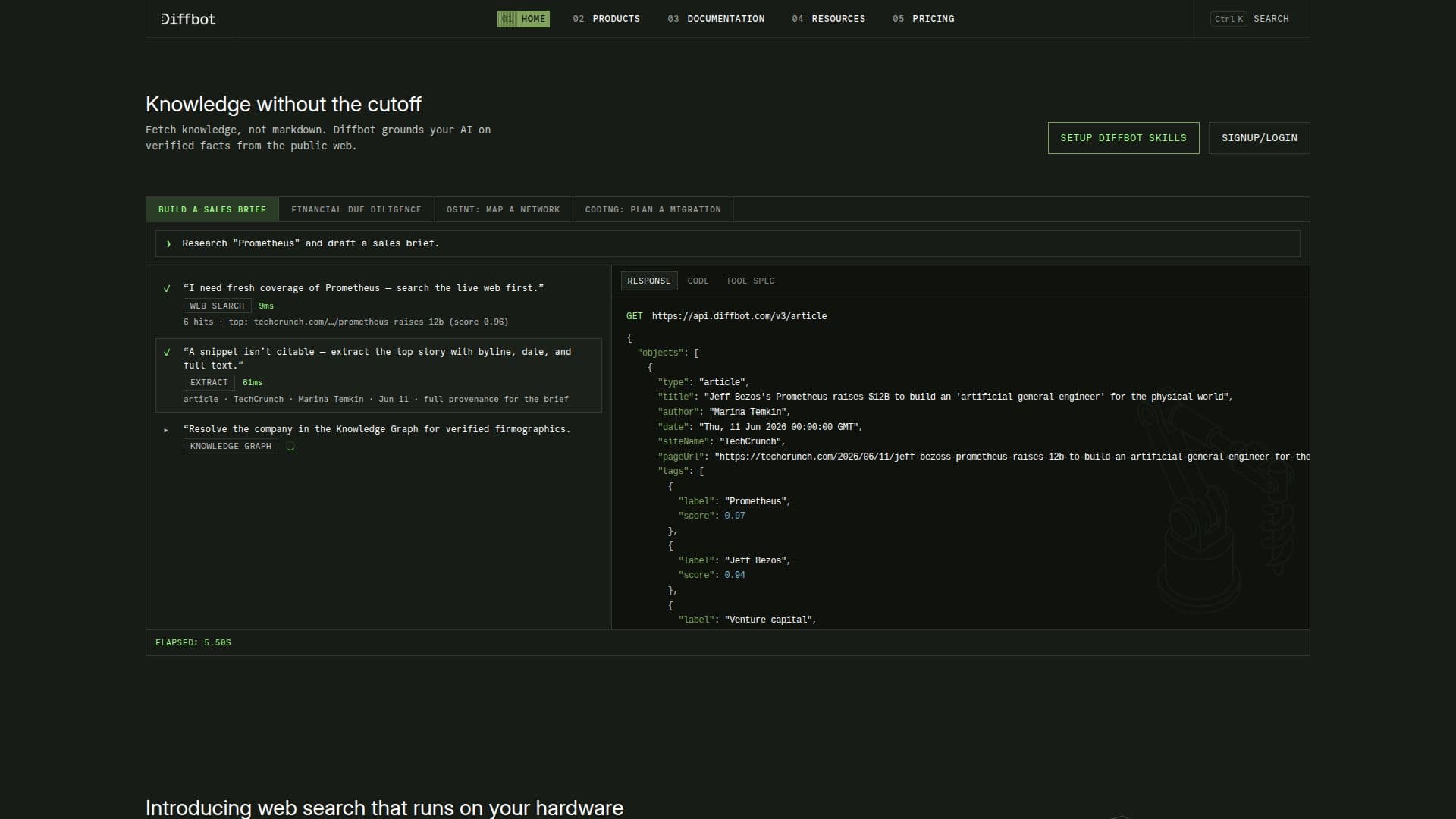Switch to Financial Due Diligence tab
Image resolution: width=1456 pixels, height=819 pixels.
point(356,209)
